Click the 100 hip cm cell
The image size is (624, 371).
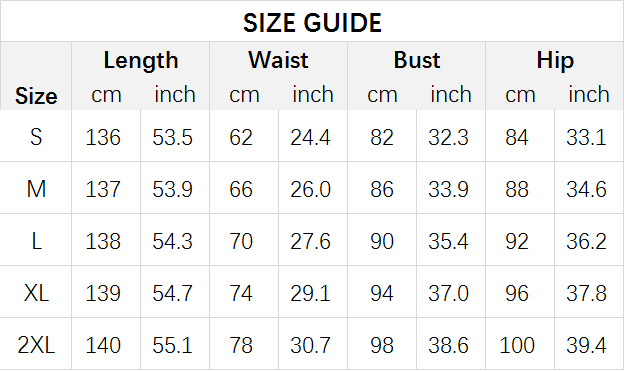tap(517, 345)
